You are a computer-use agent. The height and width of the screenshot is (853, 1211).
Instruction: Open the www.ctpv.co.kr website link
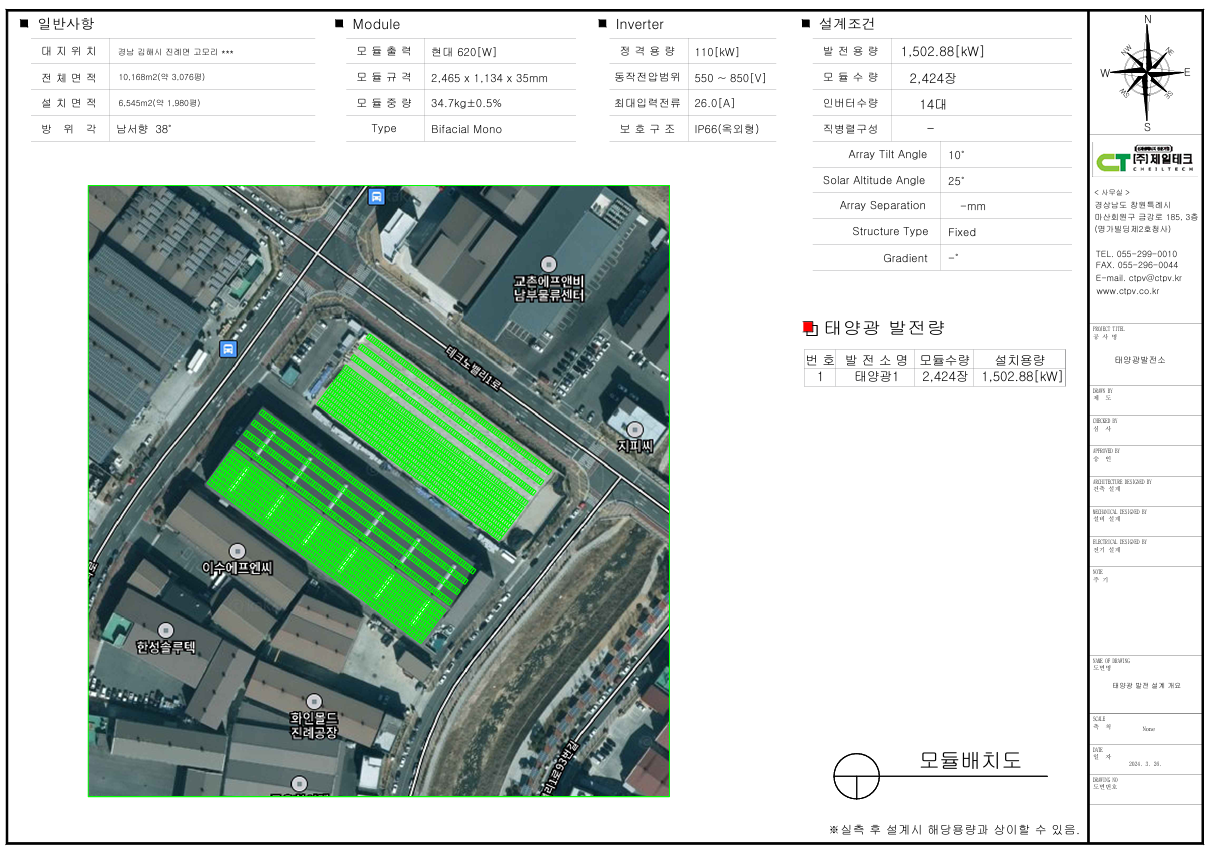click(1127, 291)
